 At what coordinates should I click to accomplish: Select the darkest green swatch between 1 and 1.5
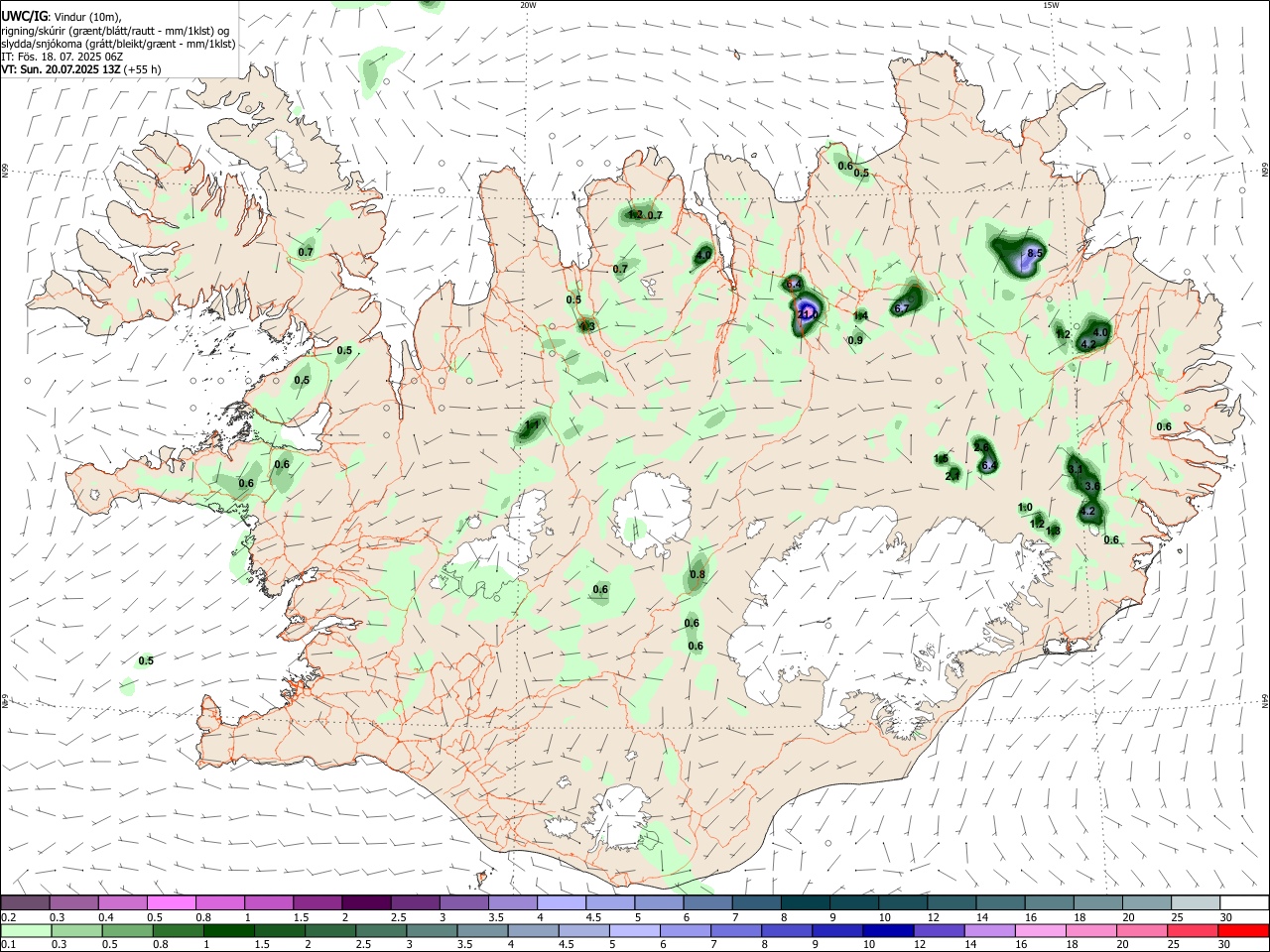[x=230, y=930]
